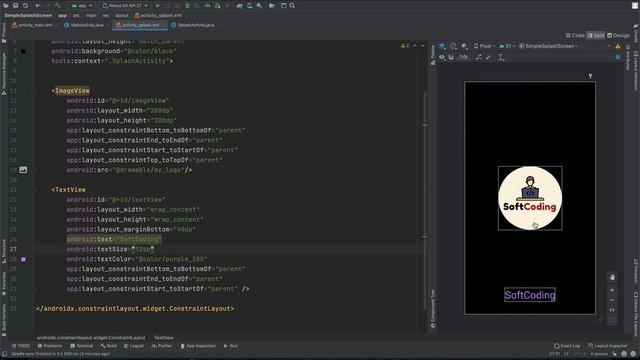Open the Terminal tool window
This screenshot has height=360, width=640.
[81, 346]
